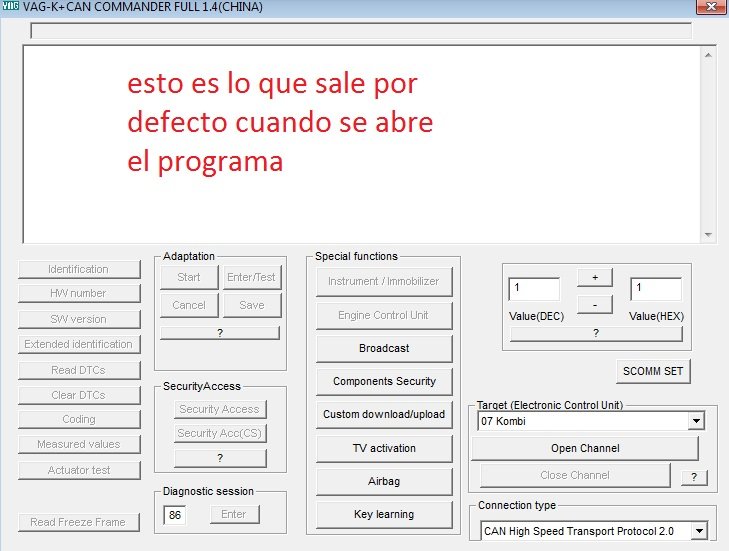Click Read DTCs button
Screen dimensions: 729x551
79,370
